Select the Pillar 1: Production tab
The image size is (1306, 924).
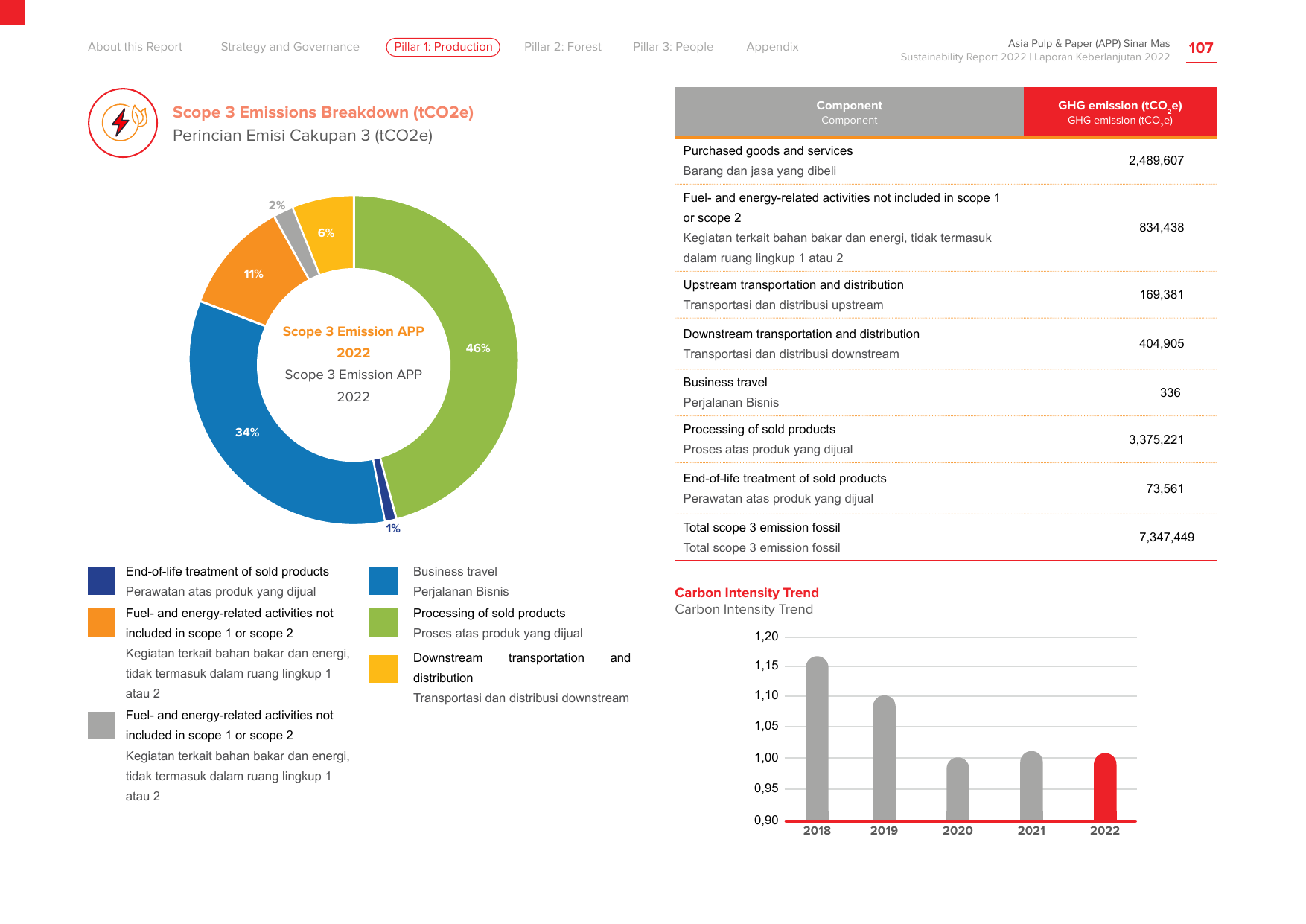pyautogui.click(x=443, y=47)
